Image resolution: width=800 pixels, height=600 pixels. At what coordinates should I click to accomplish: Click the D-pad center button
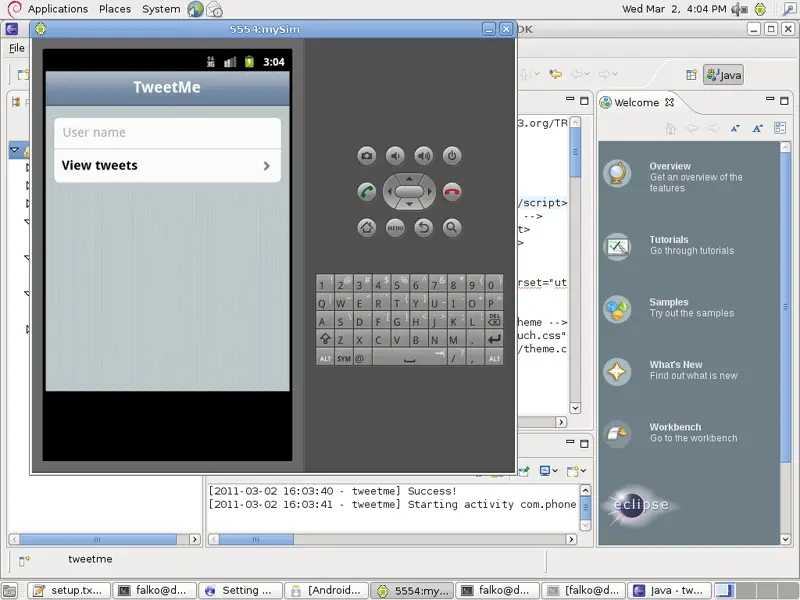pyautogui.click(x=409, y=192)
